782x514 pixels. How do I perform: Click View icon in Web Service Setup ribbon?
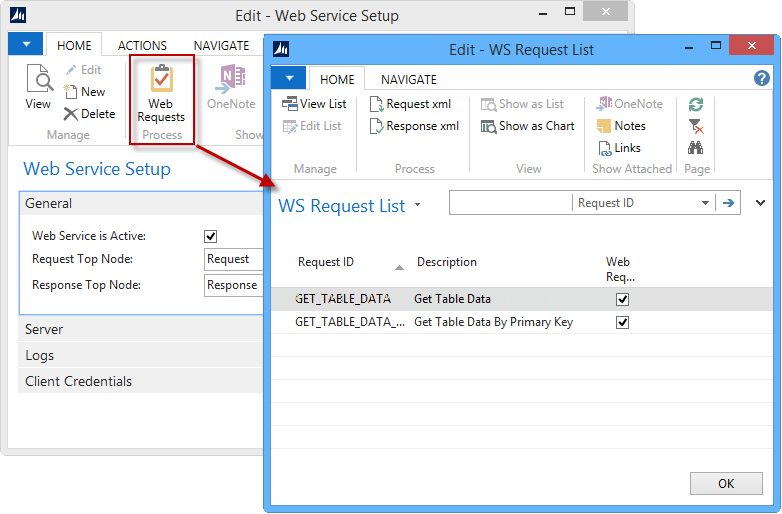[x=38, y=86]
